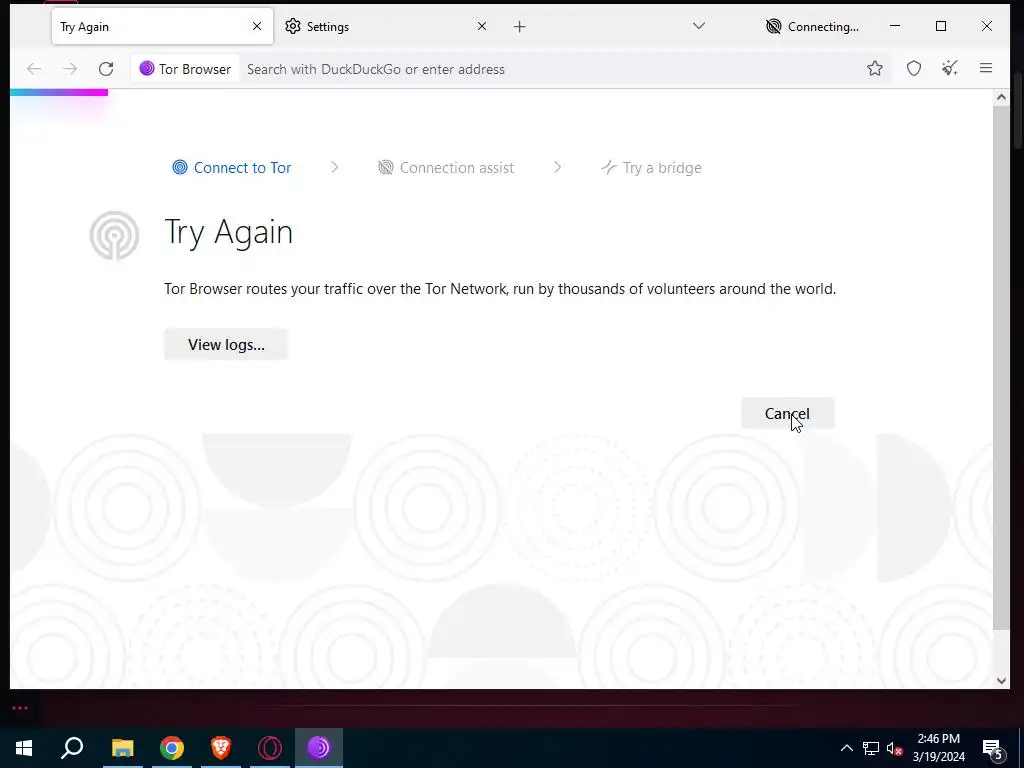Screen dimensions: 1024x768
Task: Bookmark this page with star icon
Action: [874, 68]
